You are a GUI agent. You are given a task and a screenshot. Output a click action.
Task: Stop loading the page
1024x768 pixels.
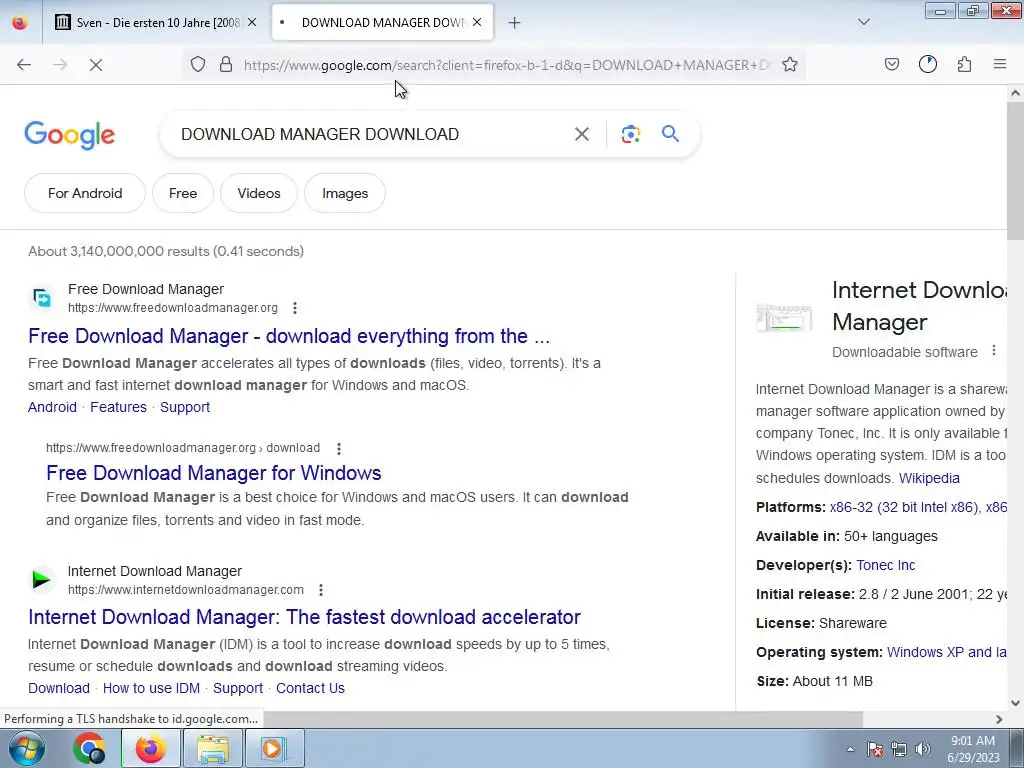(x=96, y=64)
